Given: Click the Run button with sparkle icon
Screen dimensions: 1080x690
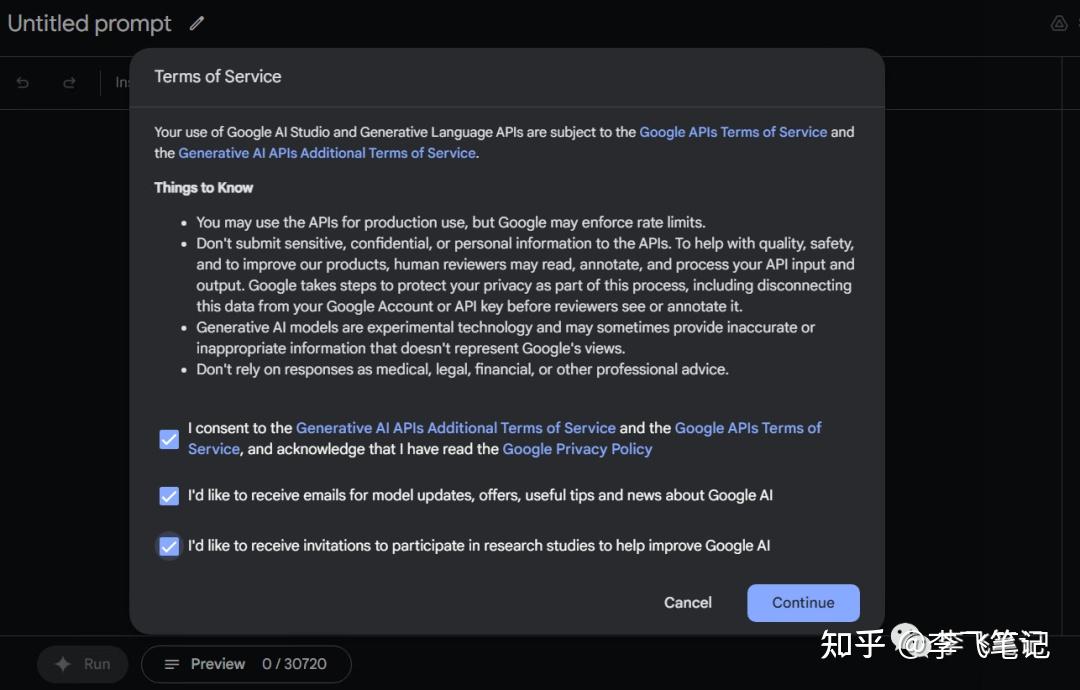Looking at the screenshot, I should [x=83, y=664].
